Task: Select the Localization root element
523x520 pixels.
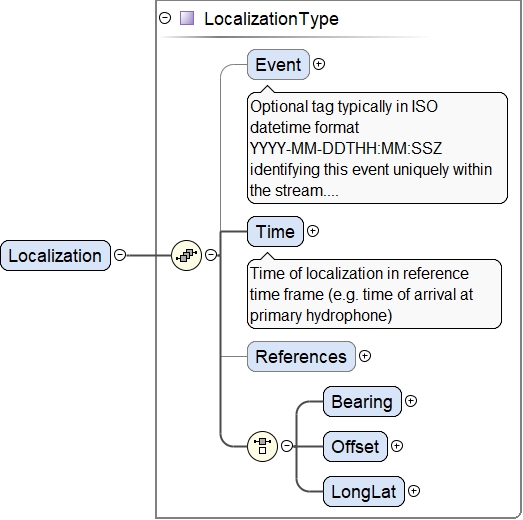Action: tap(55, 255)
